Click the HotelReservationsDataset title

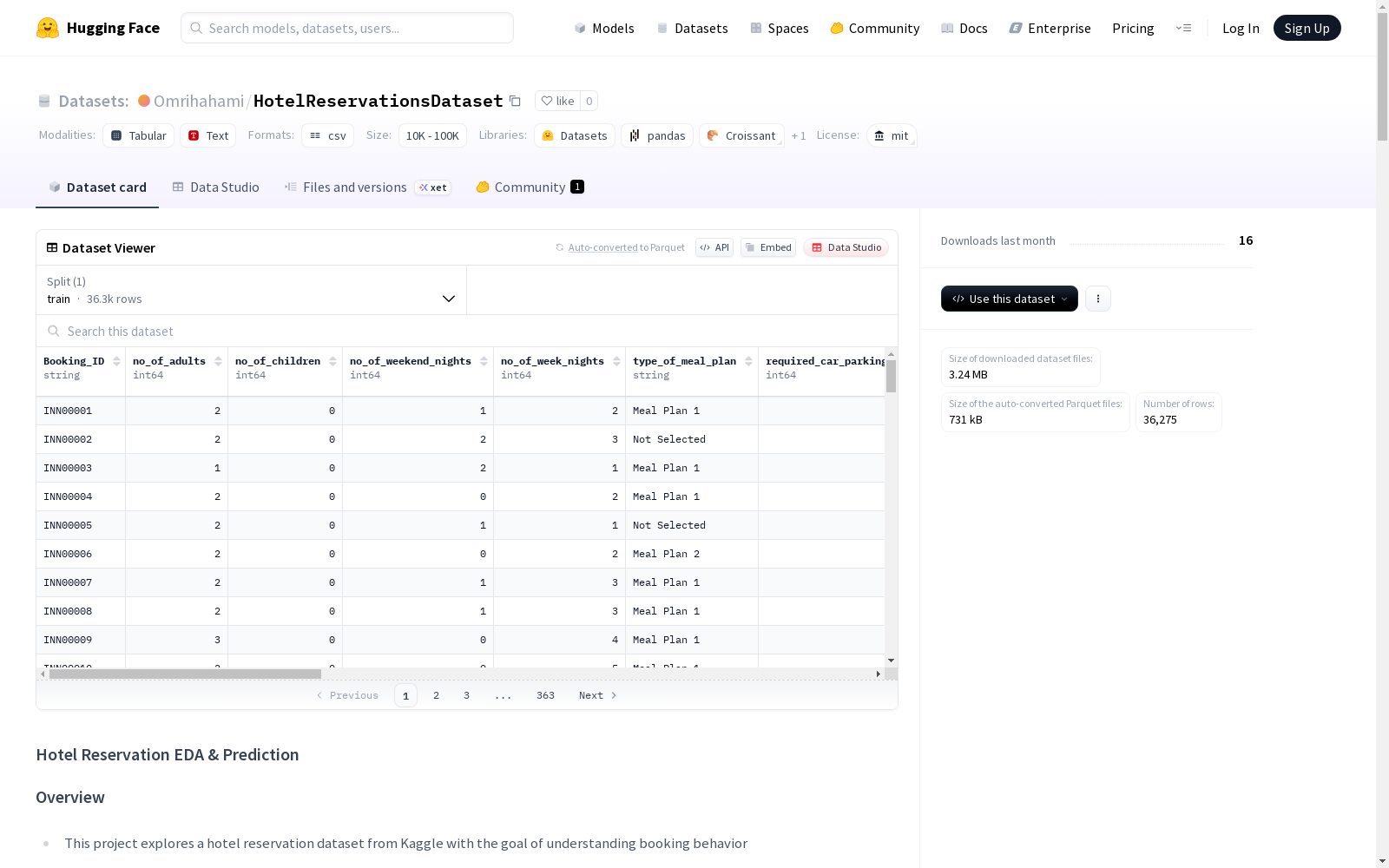tap(378, 101)
